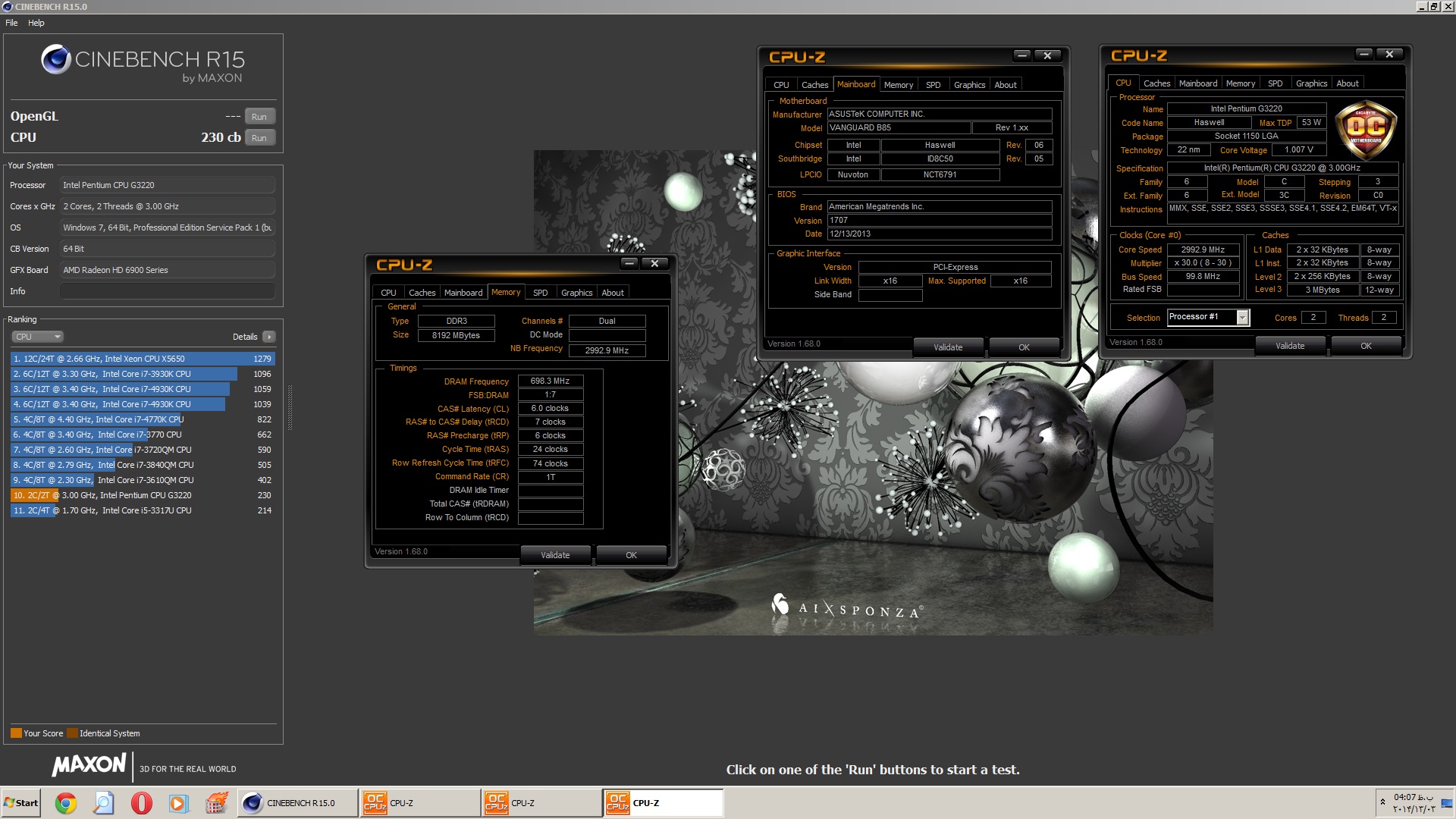Run the OpenGL benchmark
This screenshot has height=819, width=1456.
(x=259, y=117)
